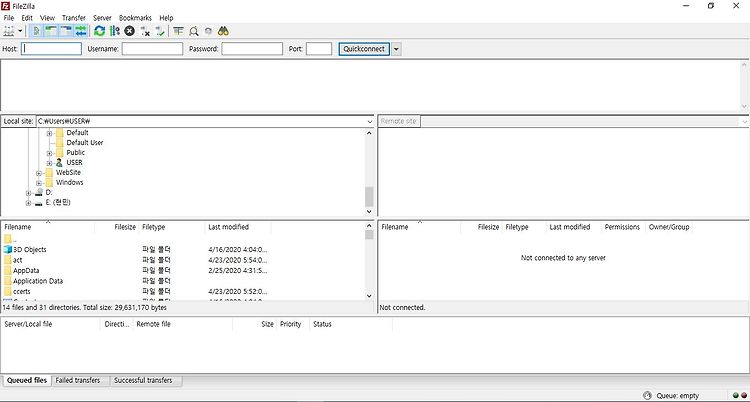This screenshot has width=750, height=402.
Task: Toggle remote directory tree display
Action: [x=66, y=31]
